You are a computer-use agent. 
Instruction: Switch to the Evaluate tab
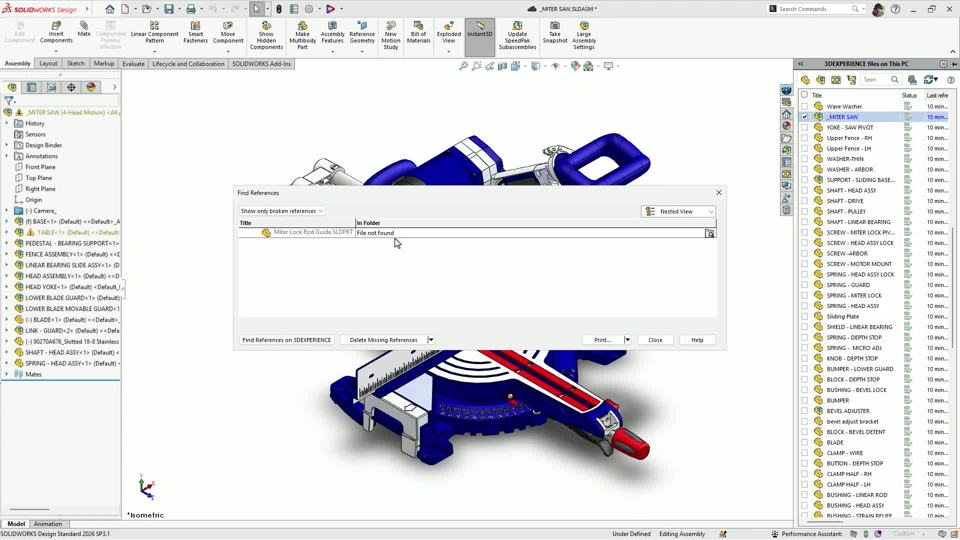(x=133, y=64)
